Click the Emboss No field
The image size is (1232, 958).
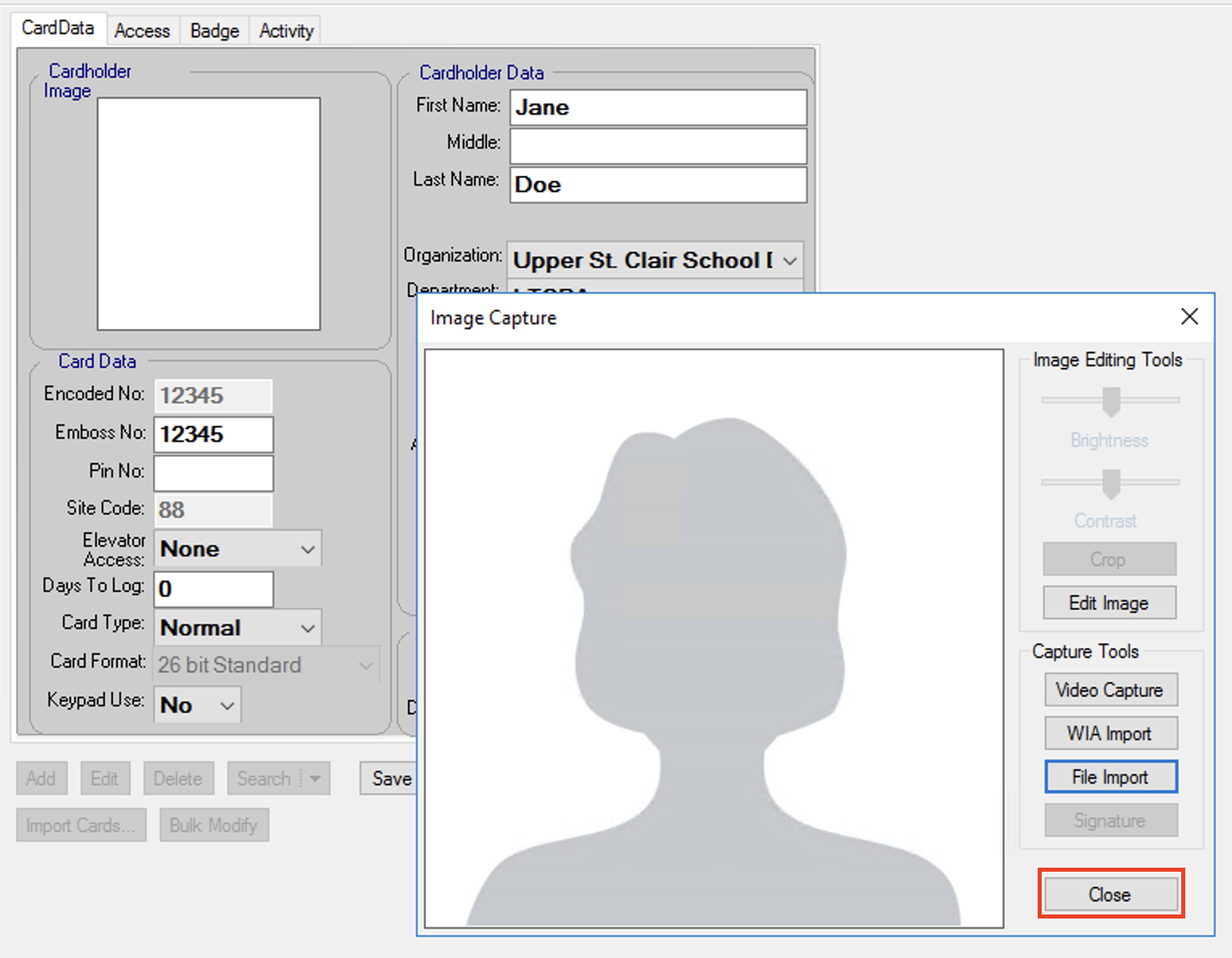click(x=214, y=435)
